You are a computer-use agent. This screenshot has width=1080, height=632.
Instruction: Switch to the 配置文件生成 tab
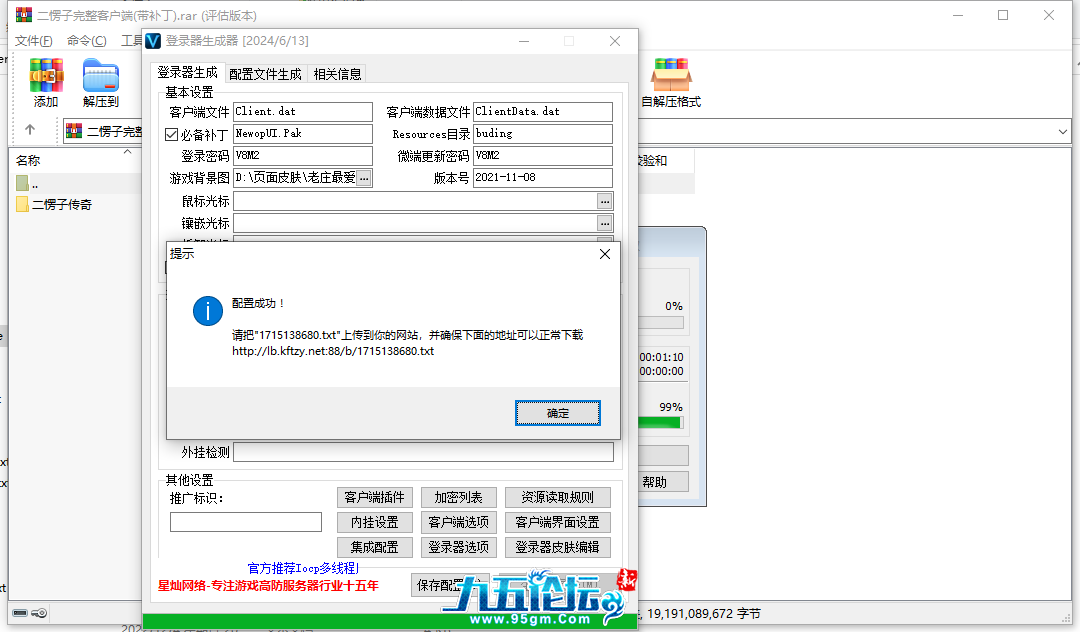(x=265, y=74)
